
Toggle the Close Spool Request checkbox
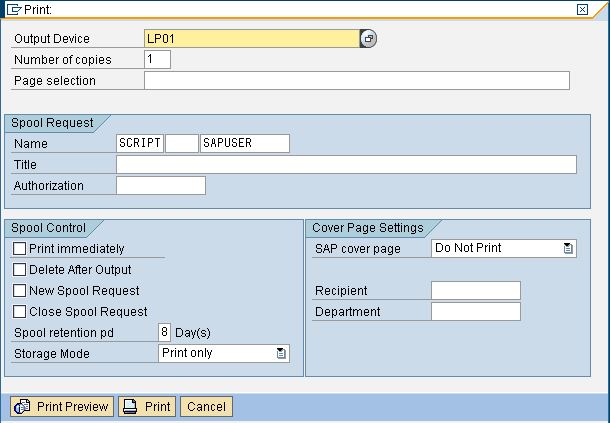[x=19, y=312]
